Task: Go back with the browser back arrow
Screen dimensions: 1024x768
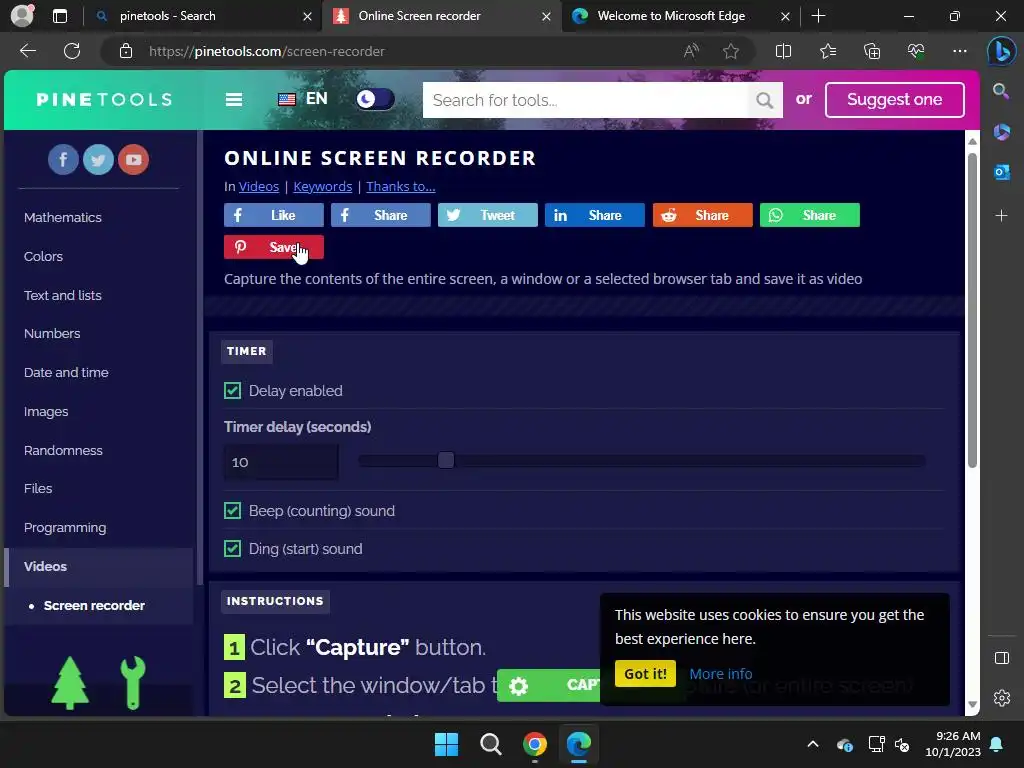Action: click(x=28, y=51)
